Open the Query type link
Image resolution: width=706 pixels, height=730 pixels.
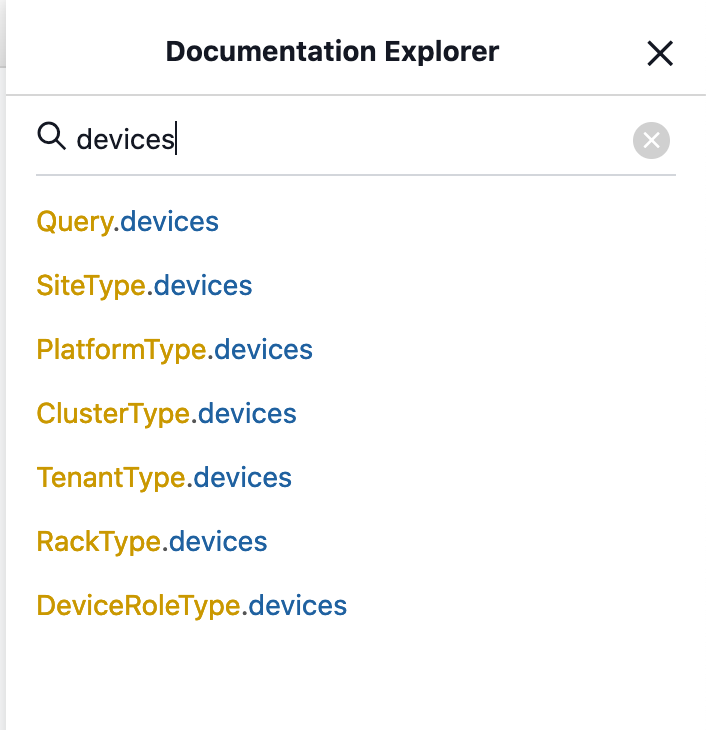coord(73,221)
